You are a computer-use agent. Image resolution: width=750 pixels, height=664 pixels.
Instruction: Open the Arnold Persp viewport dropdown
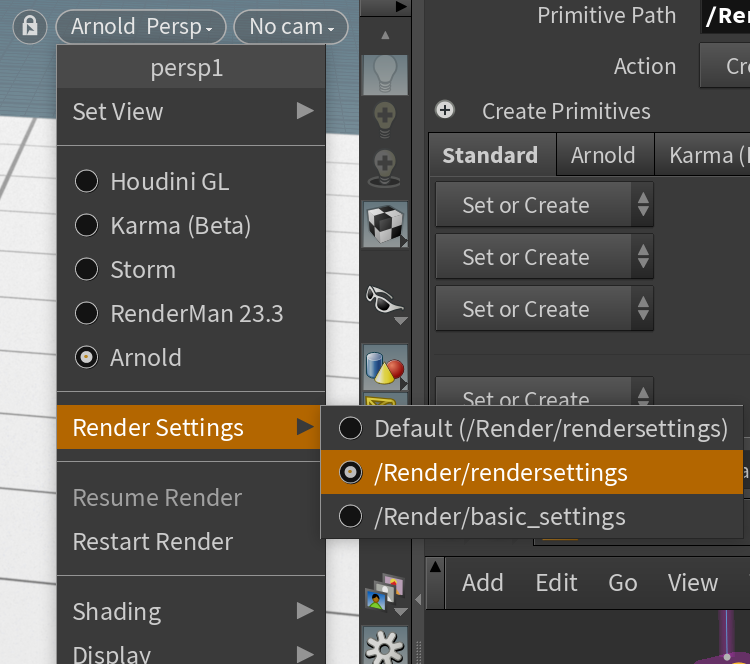(x=141, y=27)
